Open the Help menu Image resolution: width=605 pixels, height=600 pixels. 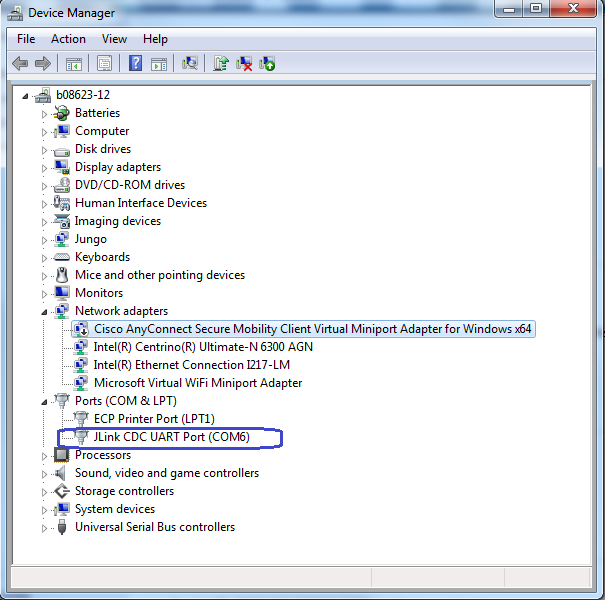155,39
